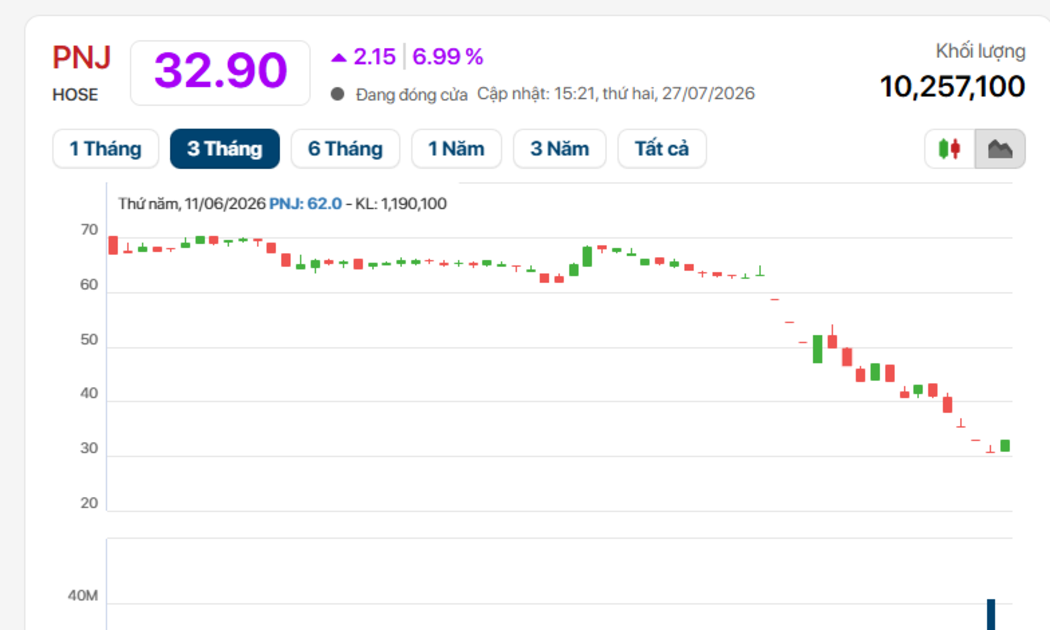The width and height of the screenshot is (1050, 630).
Task: Click the 40M volume axis label
Action: [82, 596]
